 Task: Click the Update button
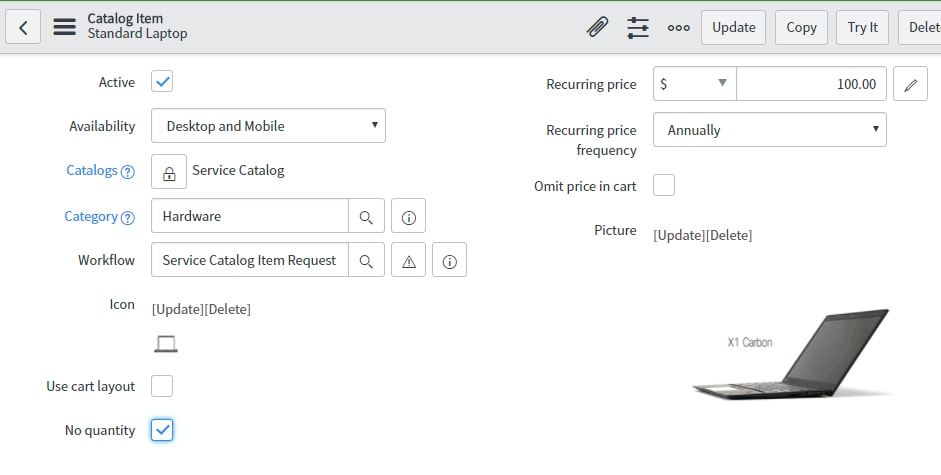[x=733, y=28]
